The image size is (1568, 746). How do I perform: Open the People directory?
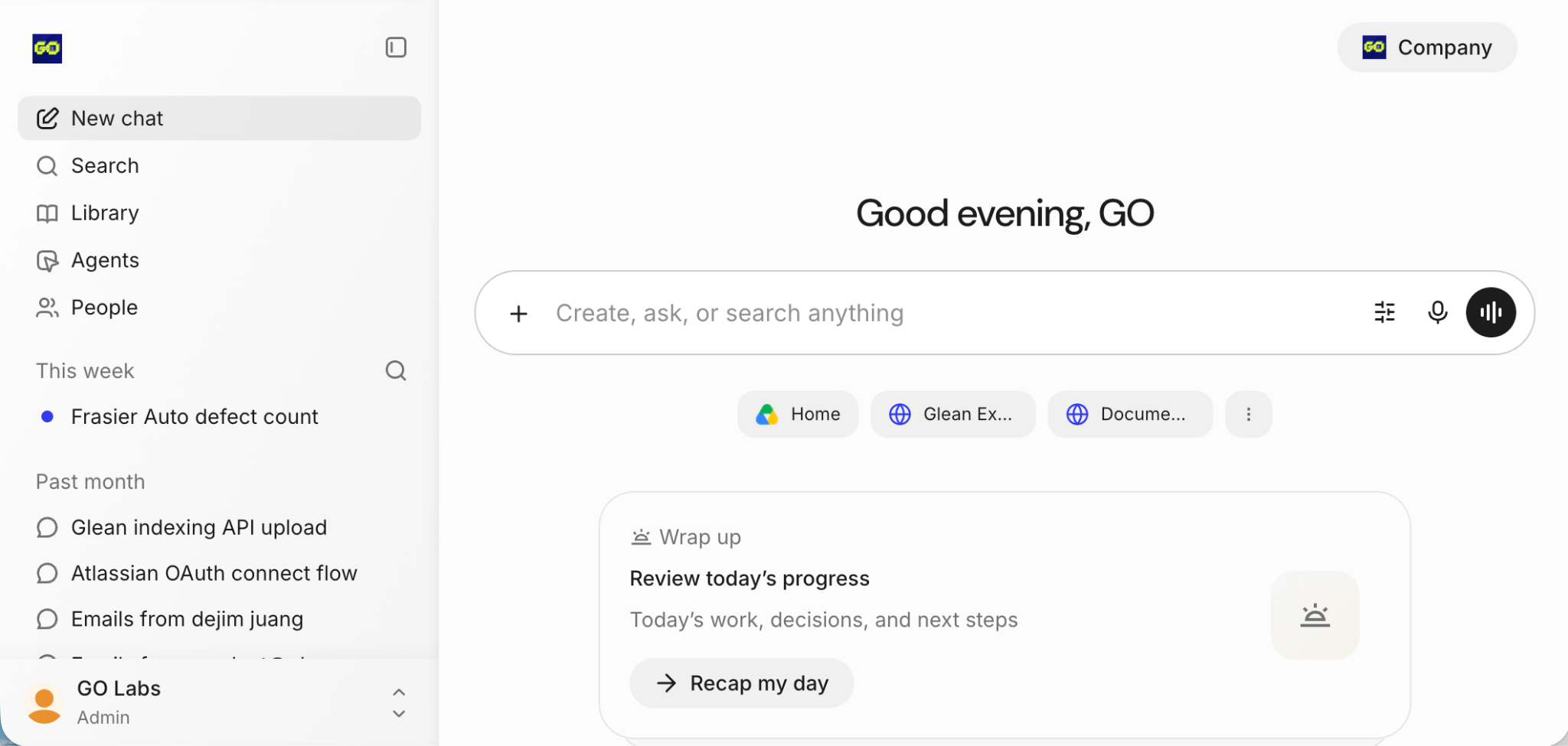pyautogui.click(x=219, y=308)
